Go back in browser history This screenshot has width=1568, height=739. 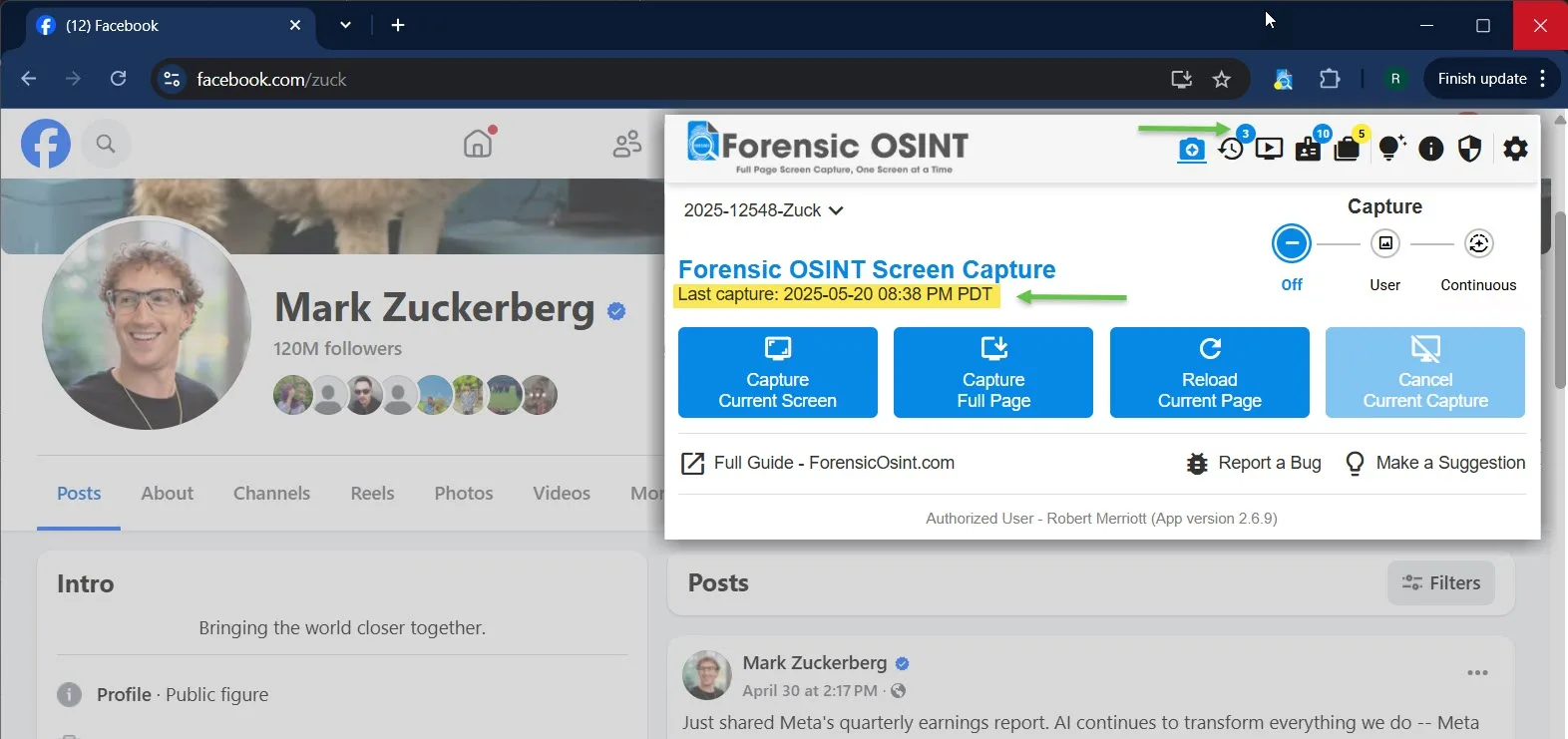tap(28, 79)
